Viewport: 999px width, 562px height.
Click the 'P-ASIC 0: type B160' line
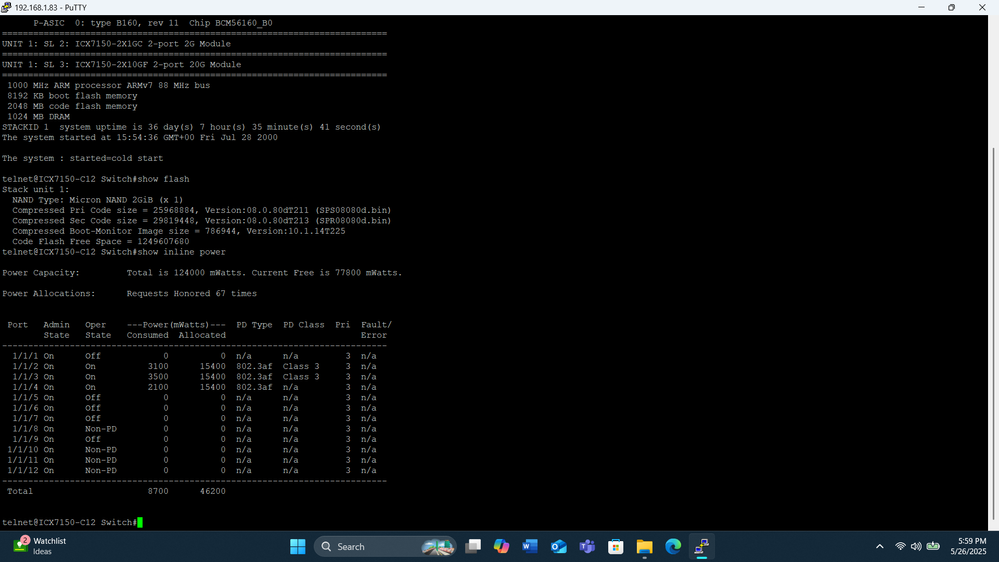pyautogui.click(x=153, y=23)
